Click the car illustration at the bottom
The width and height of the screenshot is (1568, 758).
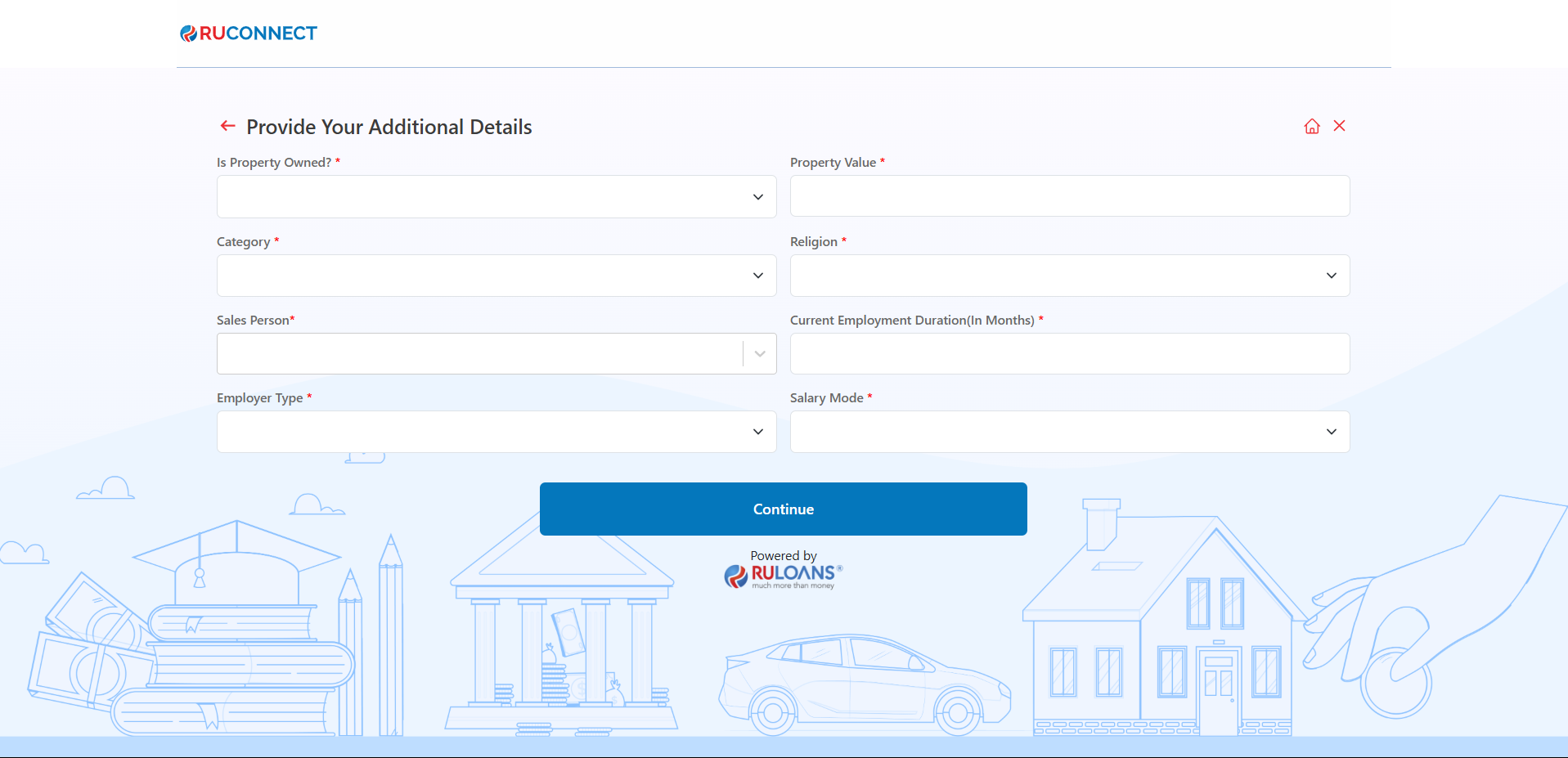(864, 684)
